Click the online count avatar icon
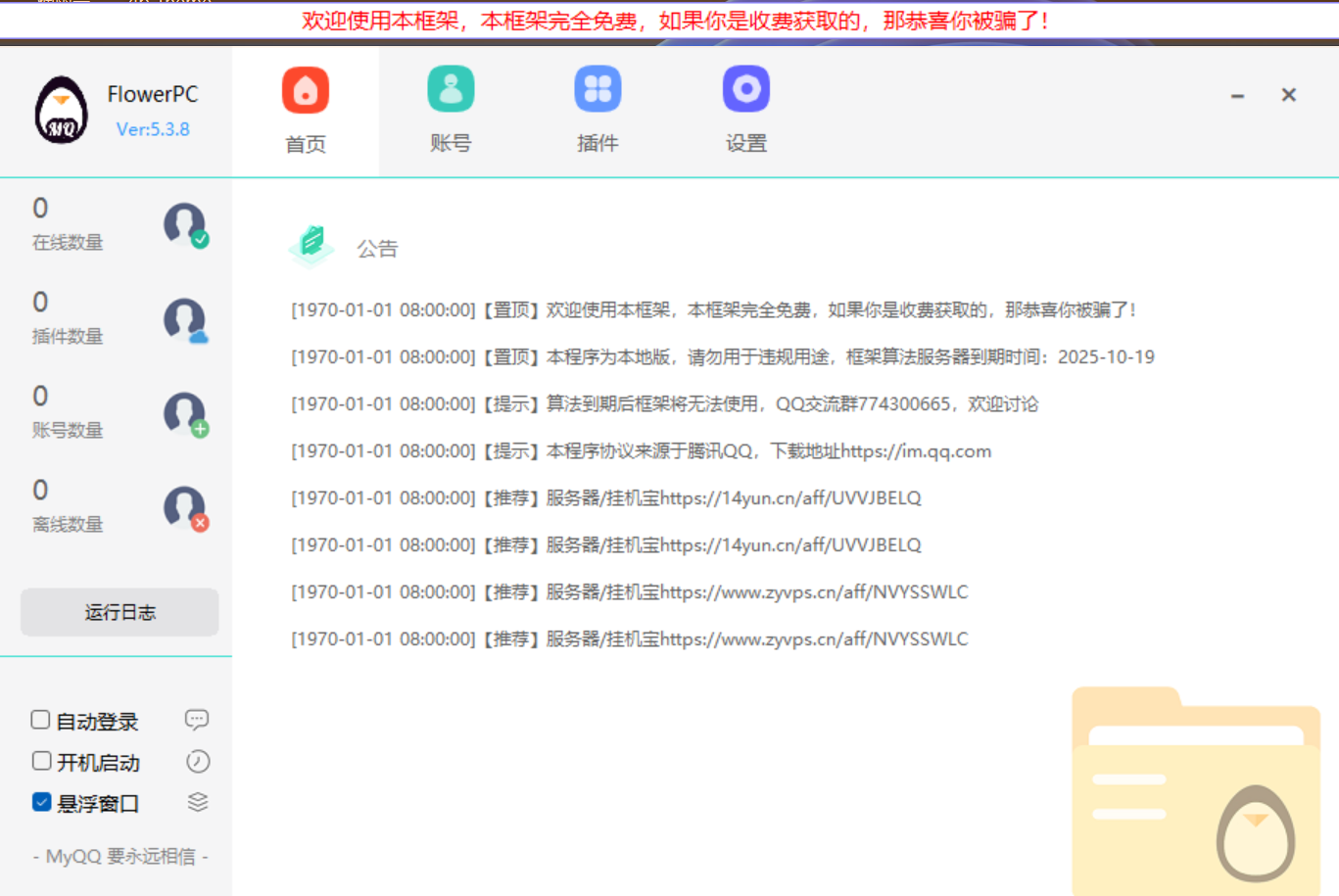The image size is (1339, 896). 185,225
